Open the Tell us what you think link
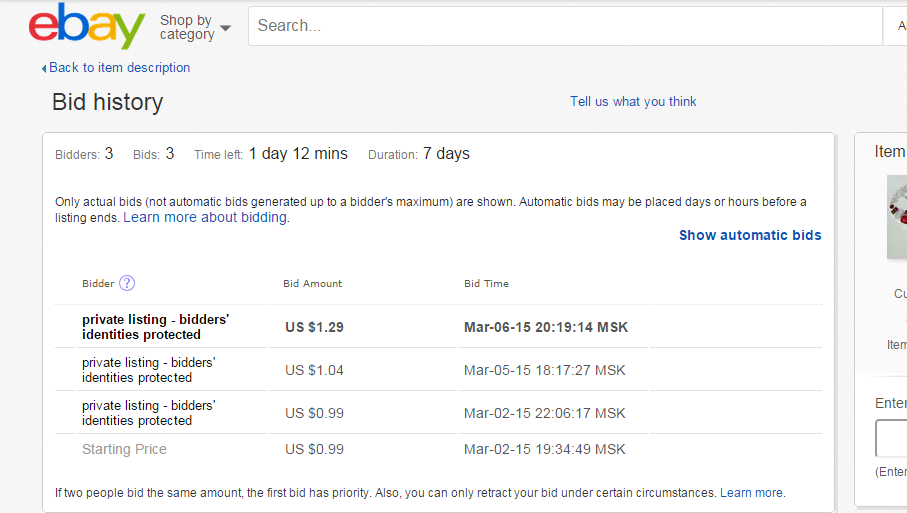Viewport: 907px width, 513px height. [633, 101]
